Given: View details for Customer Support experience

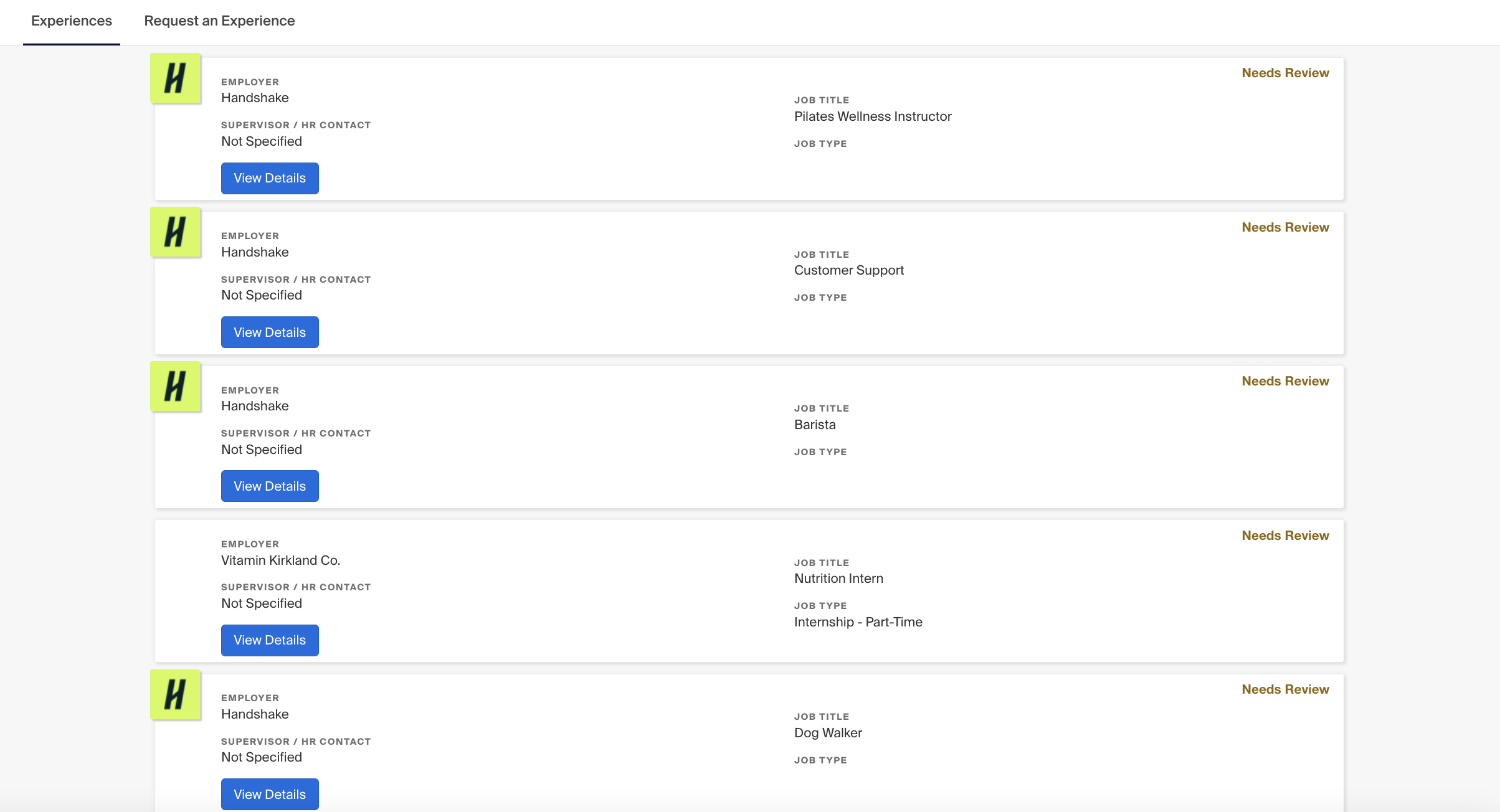Looking at the screenshot, I should pos(270,332).
